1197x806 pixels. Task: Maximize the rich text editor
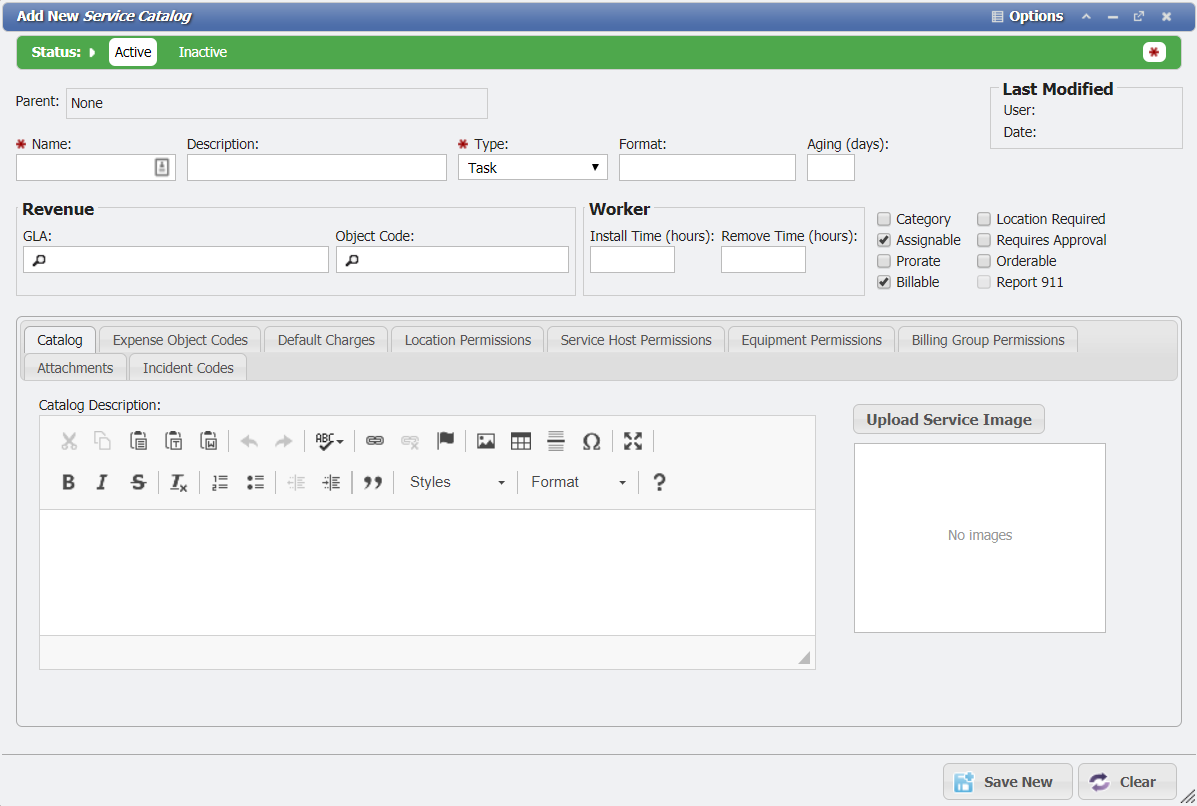click(632, 440)
